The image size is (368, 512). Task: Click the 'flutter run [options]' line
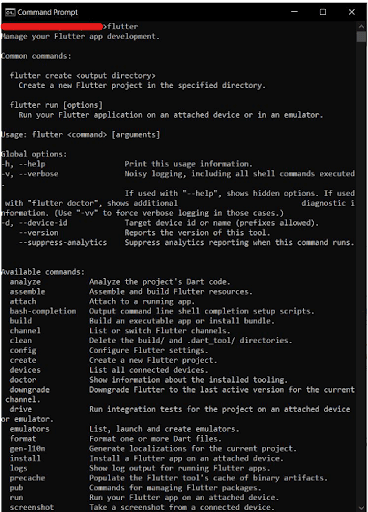click(x=56, y=105)
